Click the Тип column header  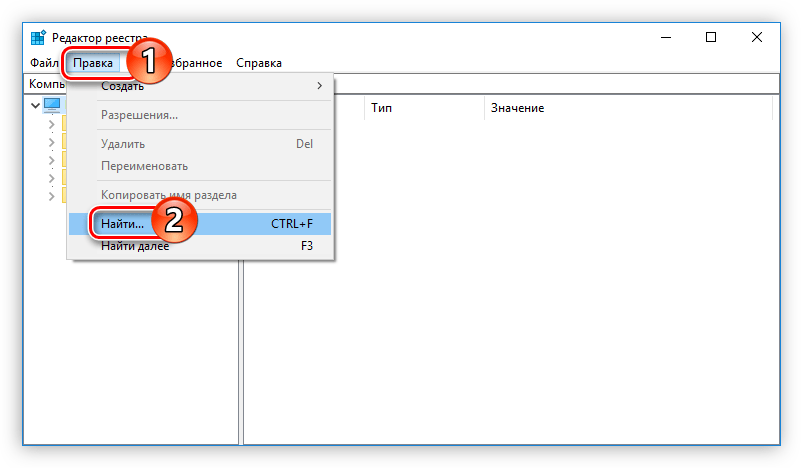coord(381,108)
